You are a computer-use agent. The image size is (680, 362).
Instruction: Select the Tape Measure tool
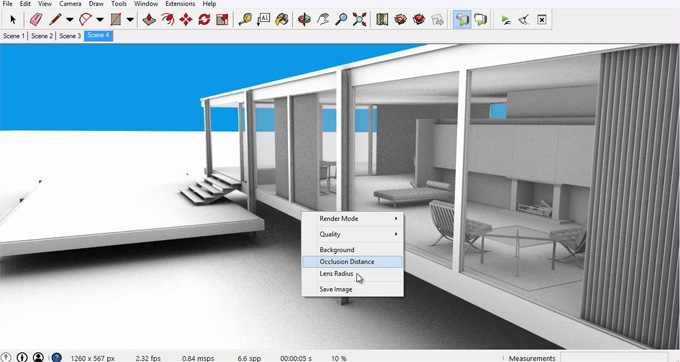(x=245, y=20)
